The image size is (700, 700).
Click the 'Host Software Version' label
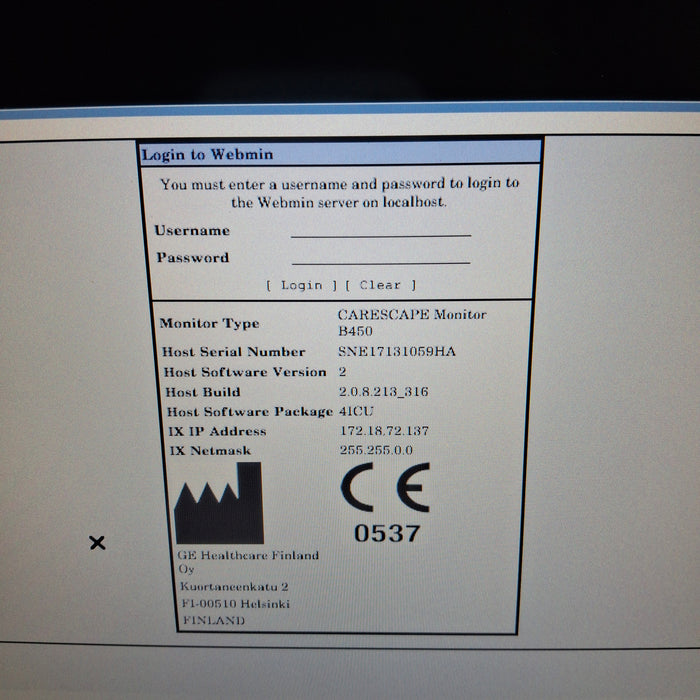click(245, 372)
